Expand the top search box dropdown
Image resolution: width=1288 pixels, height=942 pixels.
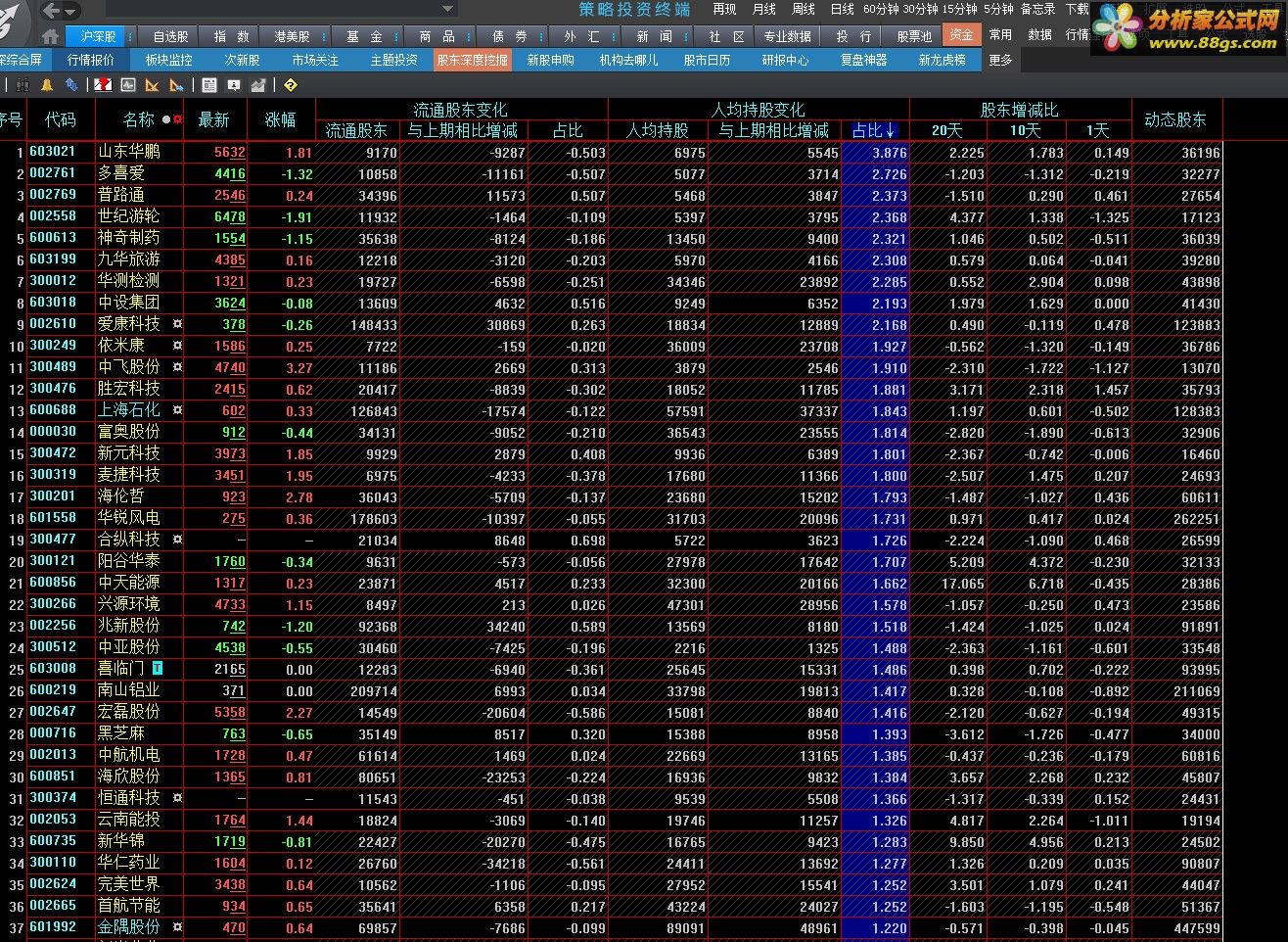tap(447, 10)
